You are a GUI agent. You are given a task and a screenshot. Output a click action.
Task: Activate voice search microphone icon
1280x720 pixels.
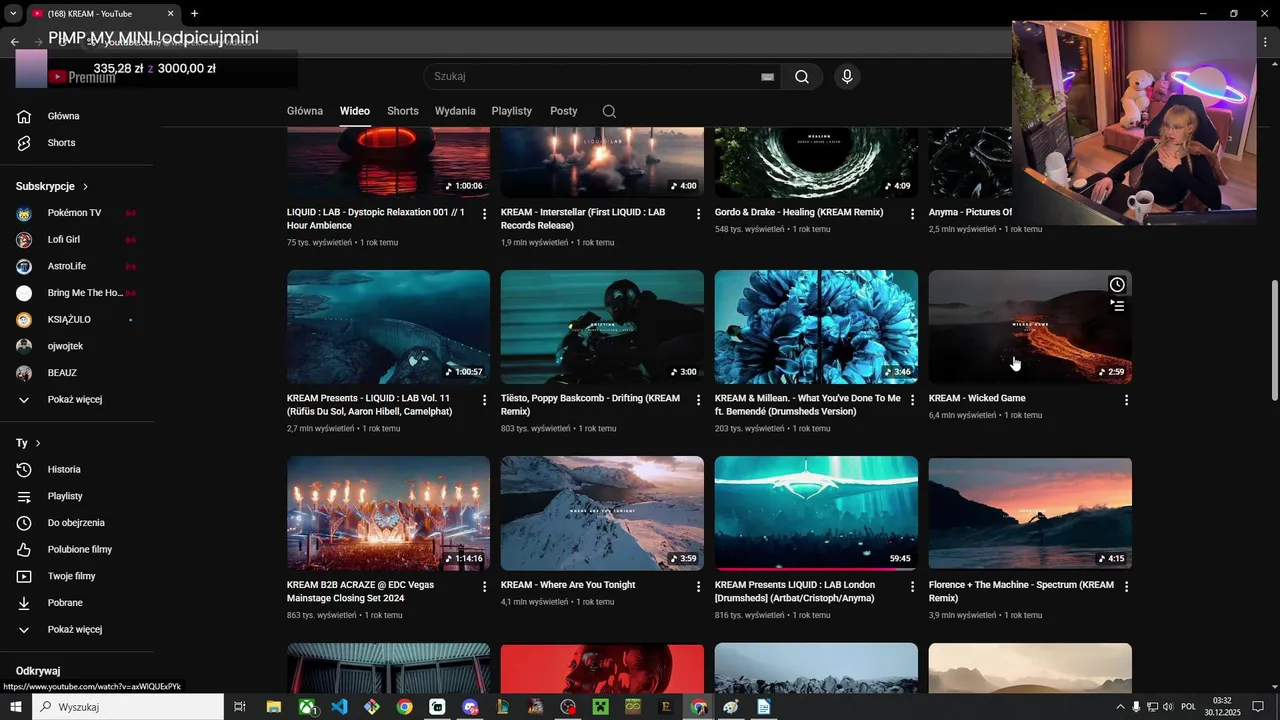847,77
